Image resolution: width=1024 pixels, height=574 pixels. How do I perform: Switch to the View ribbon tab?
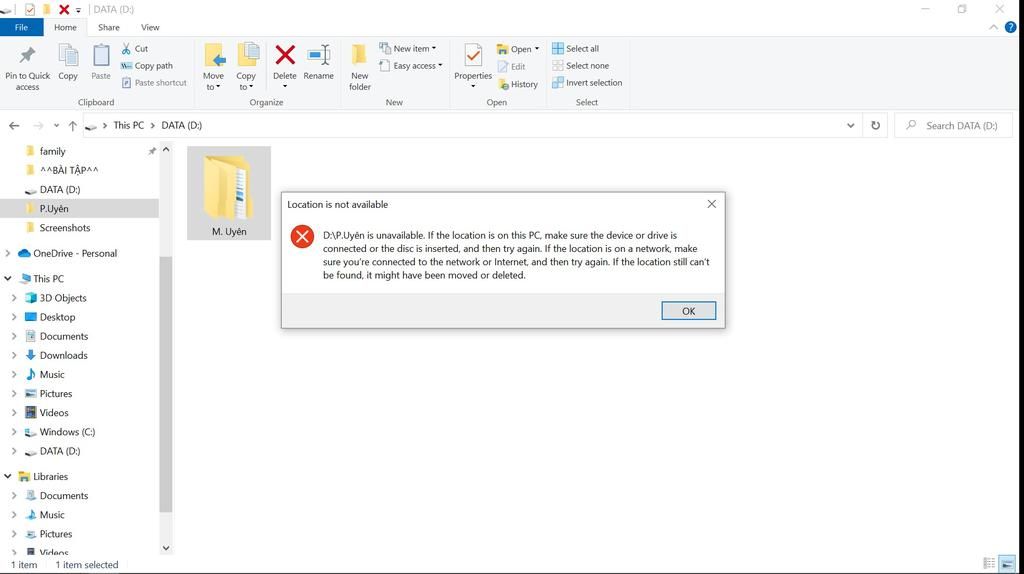[x=150, y=27]
